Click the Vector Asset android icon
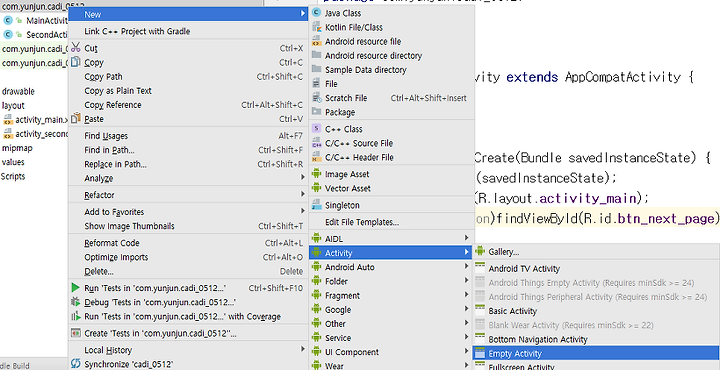Screen dimensions: 720x370 click(316, 188)
